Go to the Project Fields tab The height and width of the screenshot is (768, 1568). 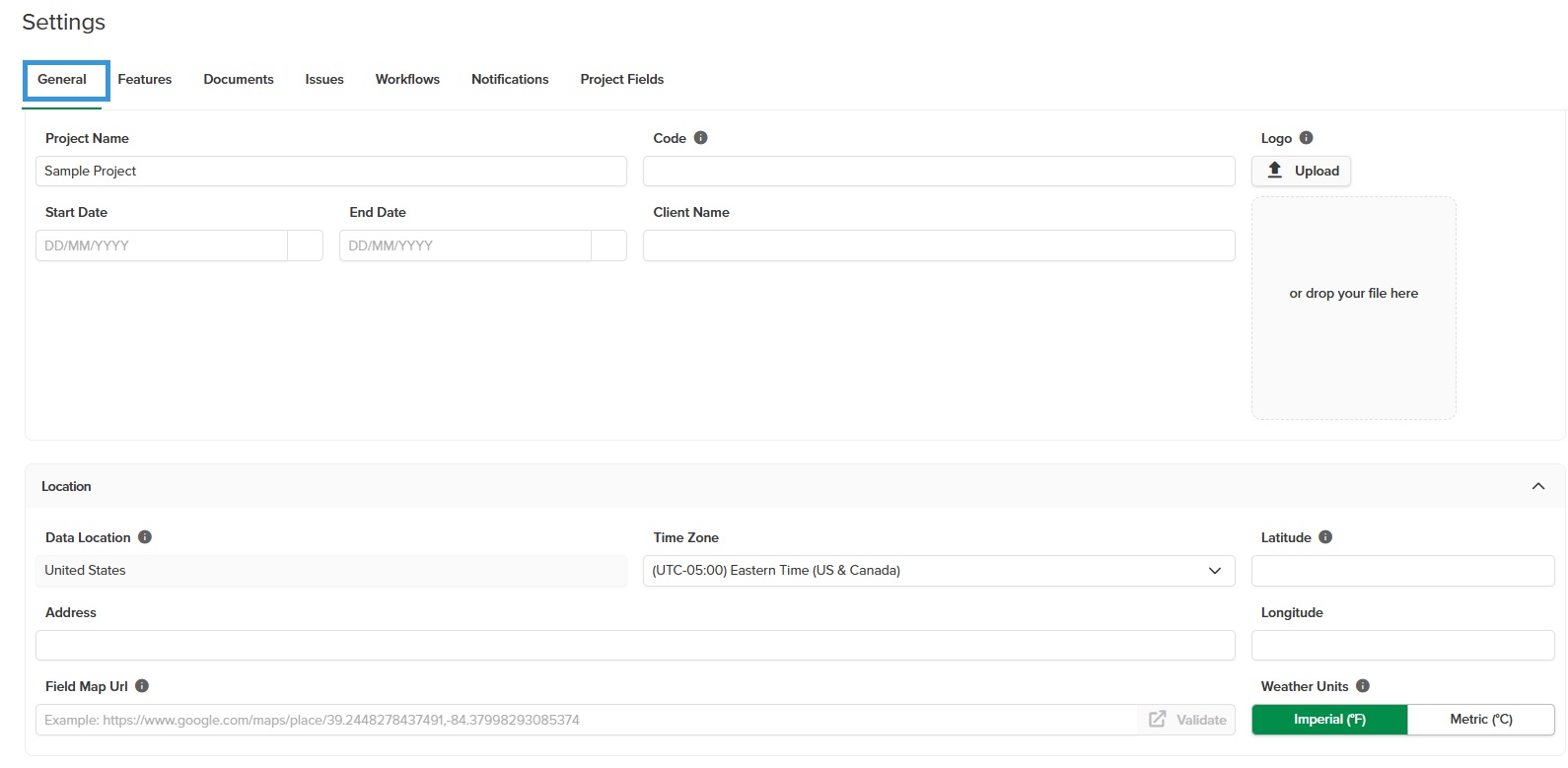(x=622, y=80)
